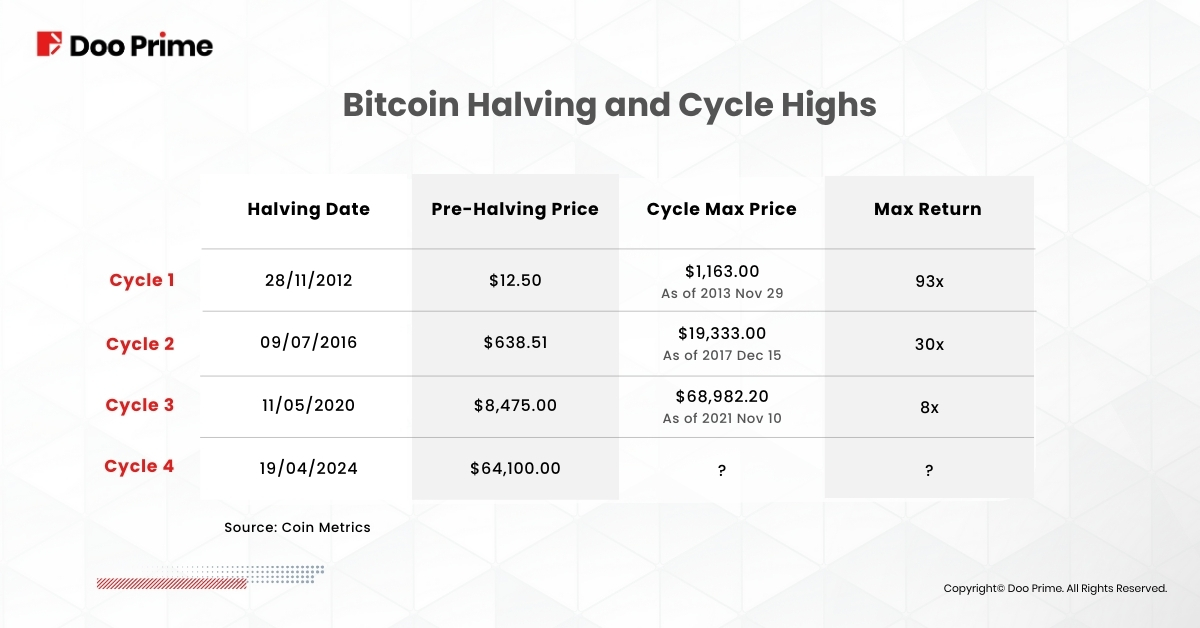The width and height of the screenshot is (1200, 628).
Task: Click the Source: Coin Metrics text
Action: pyautogui.click(x=297, y=527)
